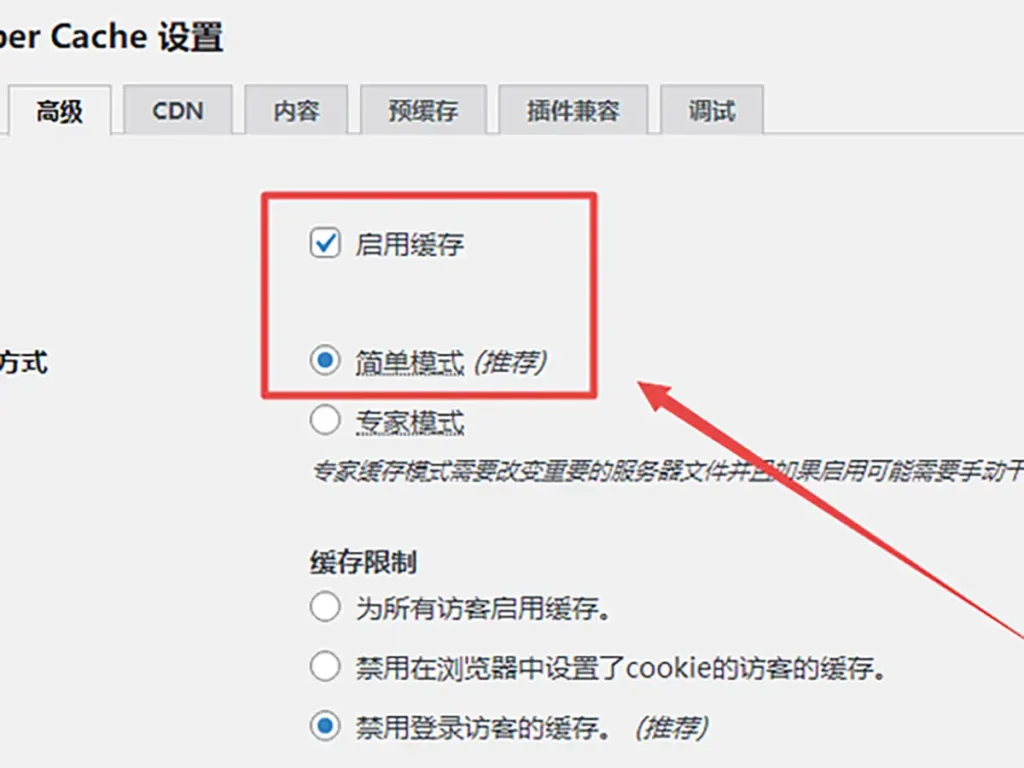
Task: Open the CDN tab
Action: (x=178, y=110)
